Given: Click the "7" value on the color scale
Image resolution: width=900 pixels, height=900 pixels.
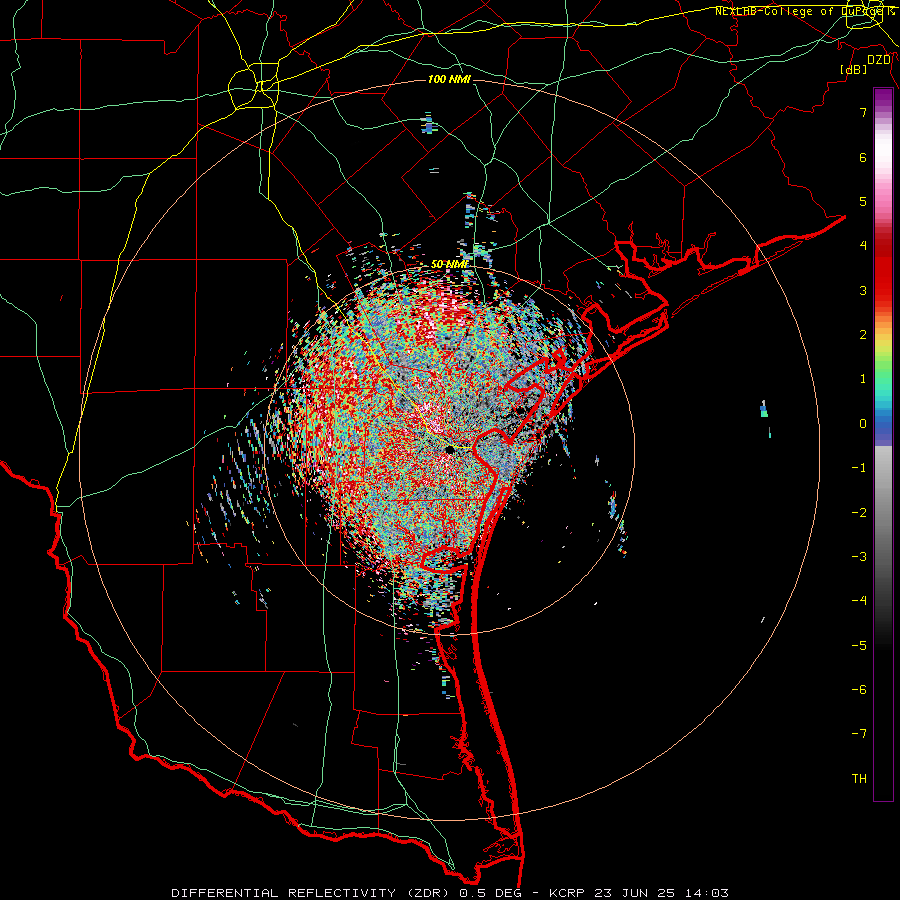Looking at the screenshot, I should [863, 112].
